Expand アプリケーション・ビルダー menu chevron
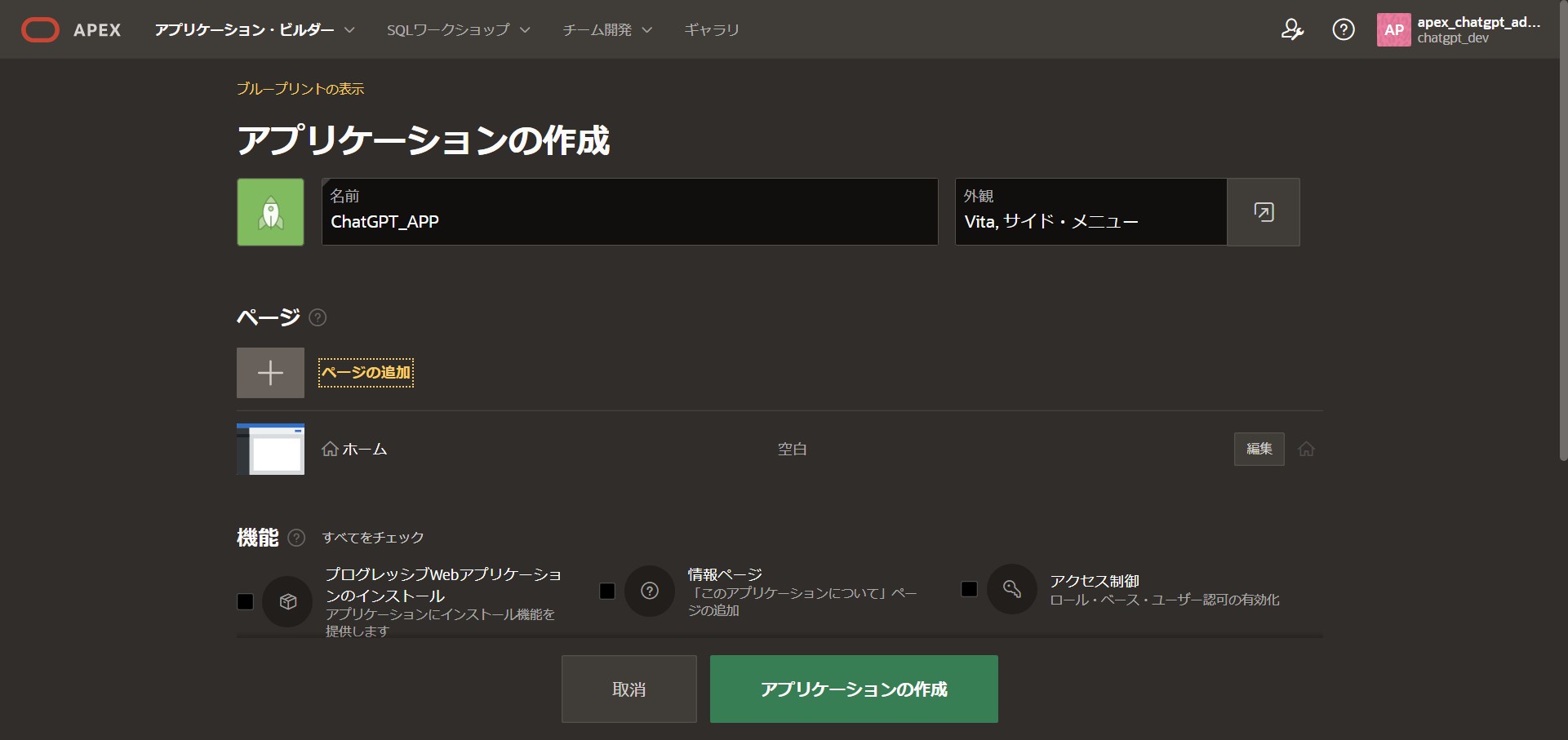This screenshot has height=740, width=1568. (349, 30)
